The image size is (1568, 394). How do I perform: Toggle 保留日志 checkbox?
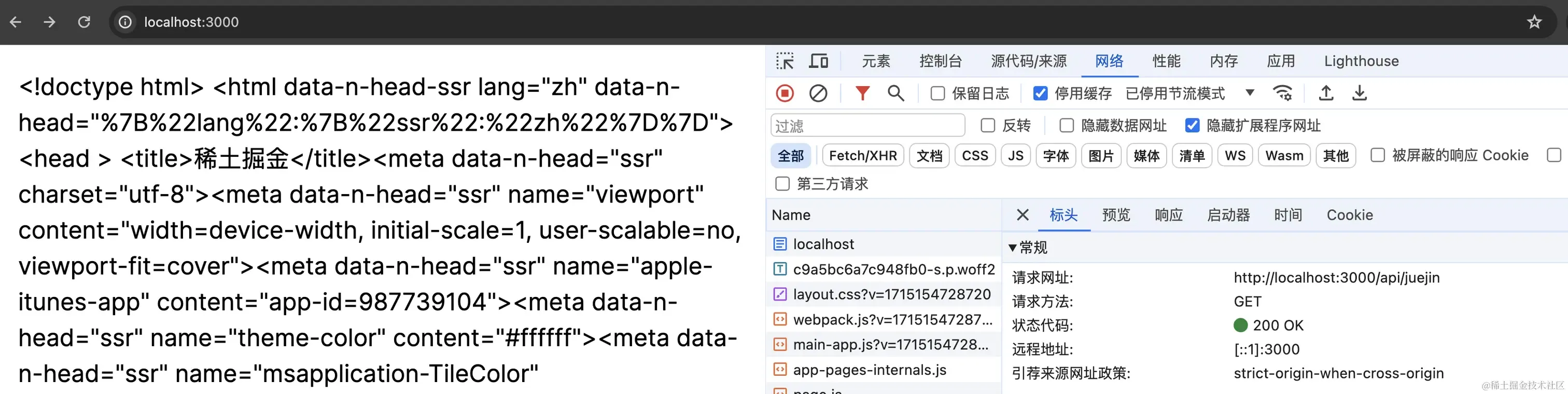938,93
